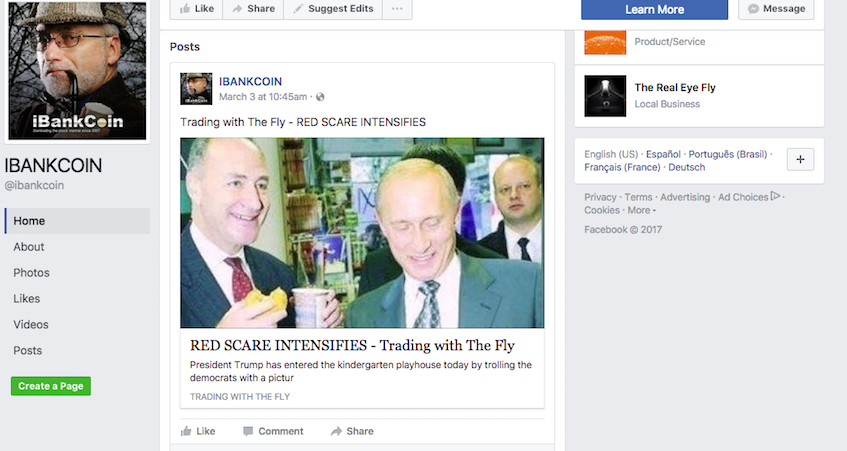Image resolution: width=847 pixels, height=451 pixels.
Task: Click the plus button to add language
Action: (x=800, y=159)
